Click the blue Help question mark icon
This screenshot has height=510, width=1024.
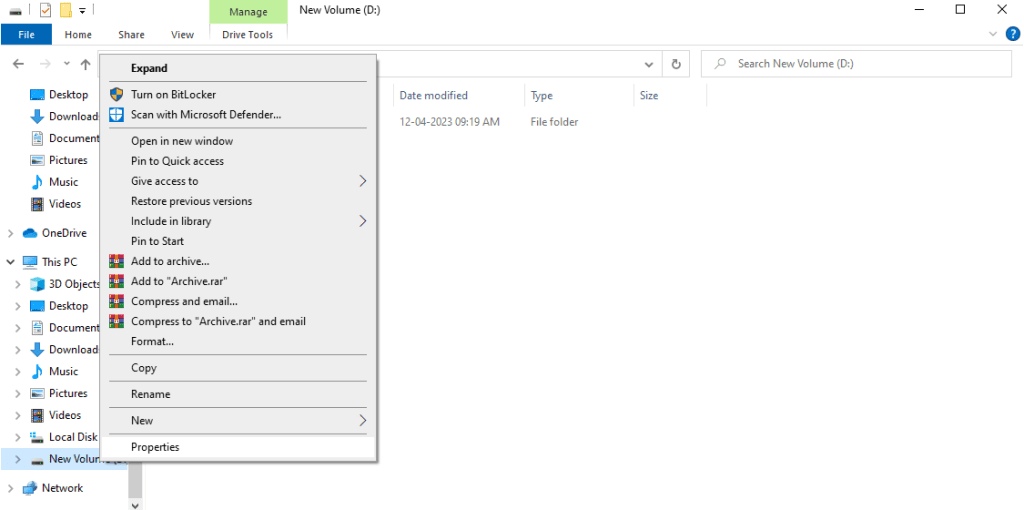coord(1012,34)
